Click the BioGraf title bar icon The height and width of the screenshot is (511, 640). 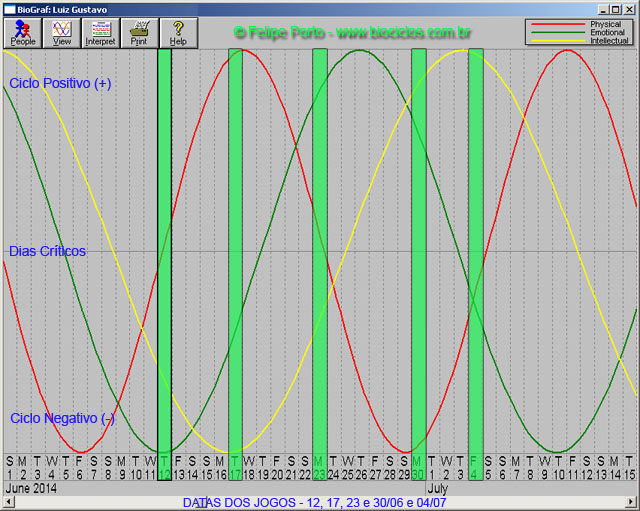(9, 8)
